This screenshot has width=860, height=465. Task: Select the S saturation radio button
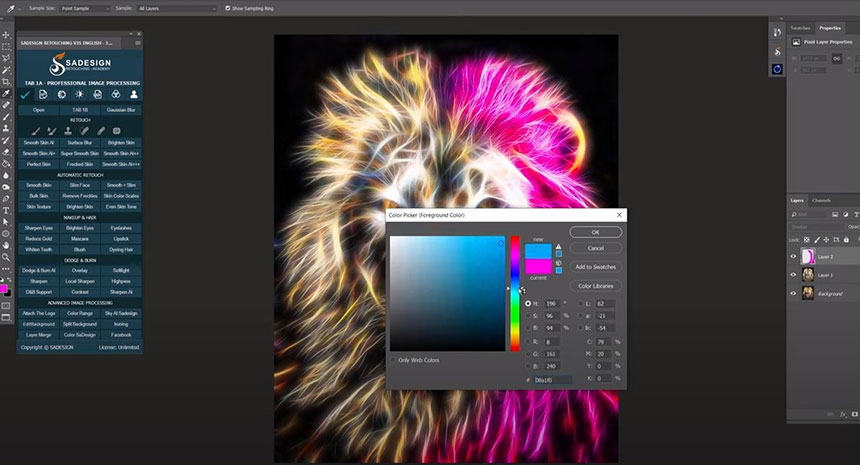[x=528, y=316]
